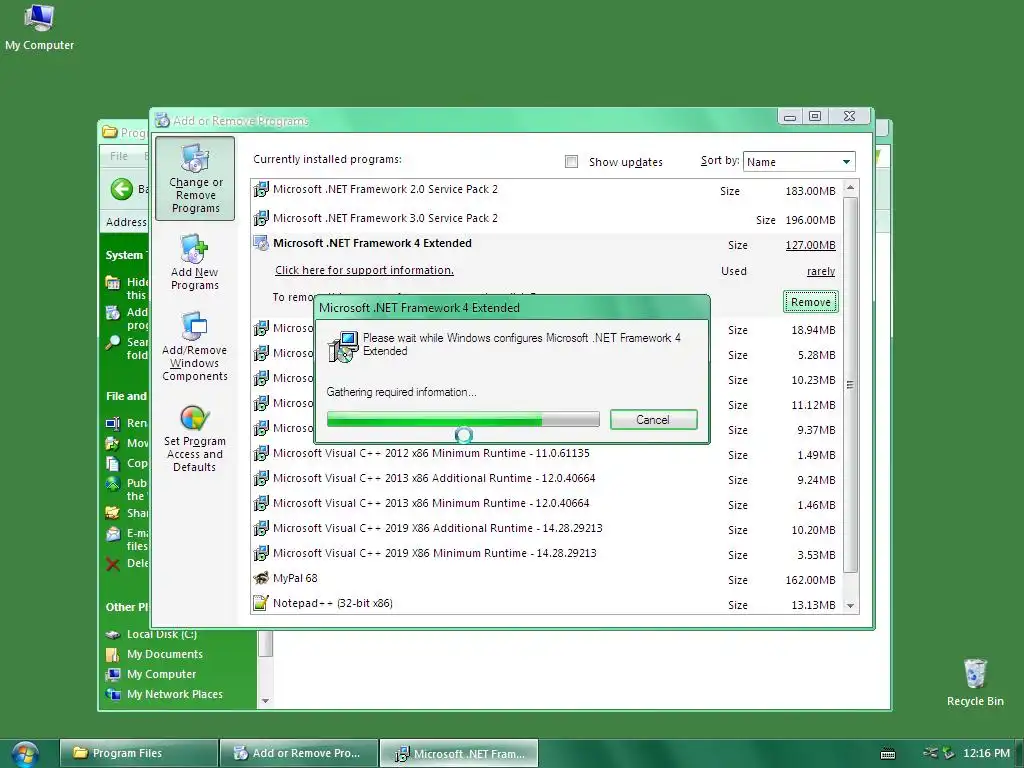1024x768 pixels.
Task: Open Add New Programs sidebar icon
Action: [195, 262]
